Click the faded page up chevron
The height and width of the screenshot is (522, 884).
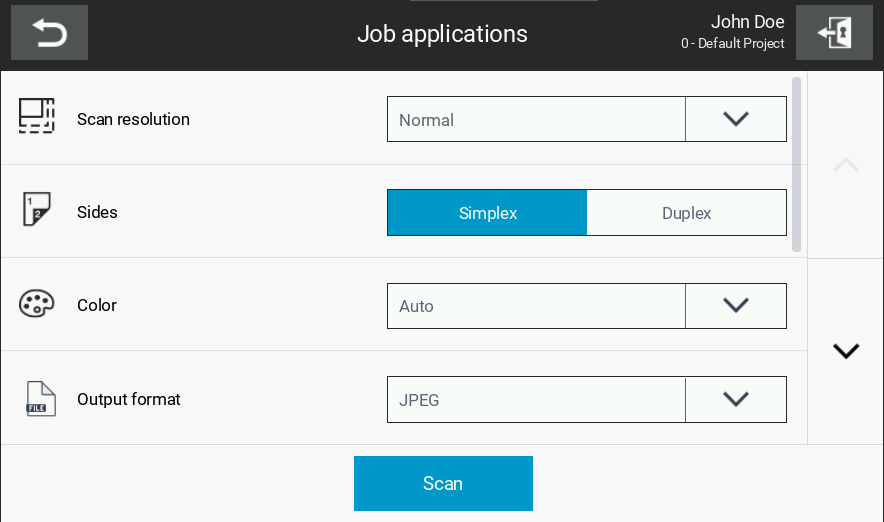(846, 165)
